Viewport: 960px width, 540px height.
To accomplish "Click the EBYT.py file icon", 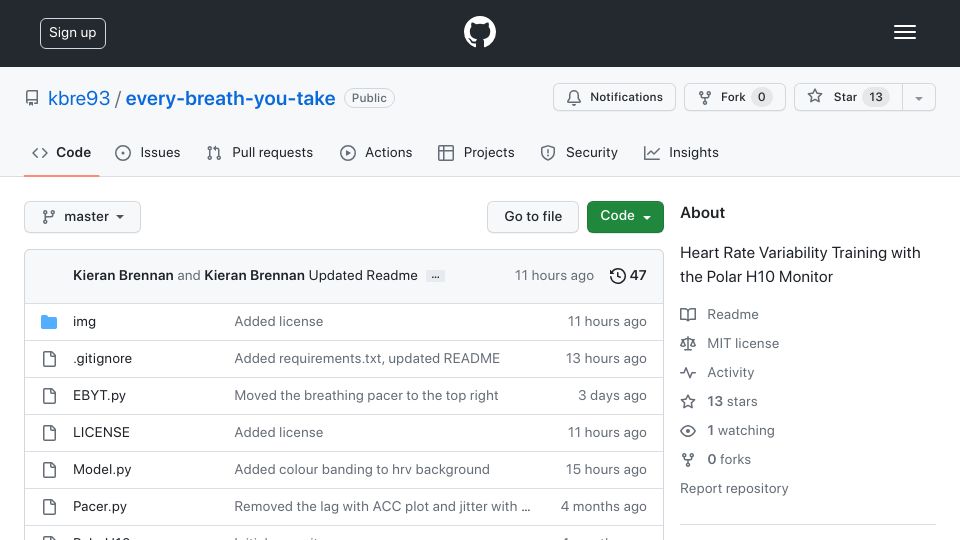I will 49,396.
